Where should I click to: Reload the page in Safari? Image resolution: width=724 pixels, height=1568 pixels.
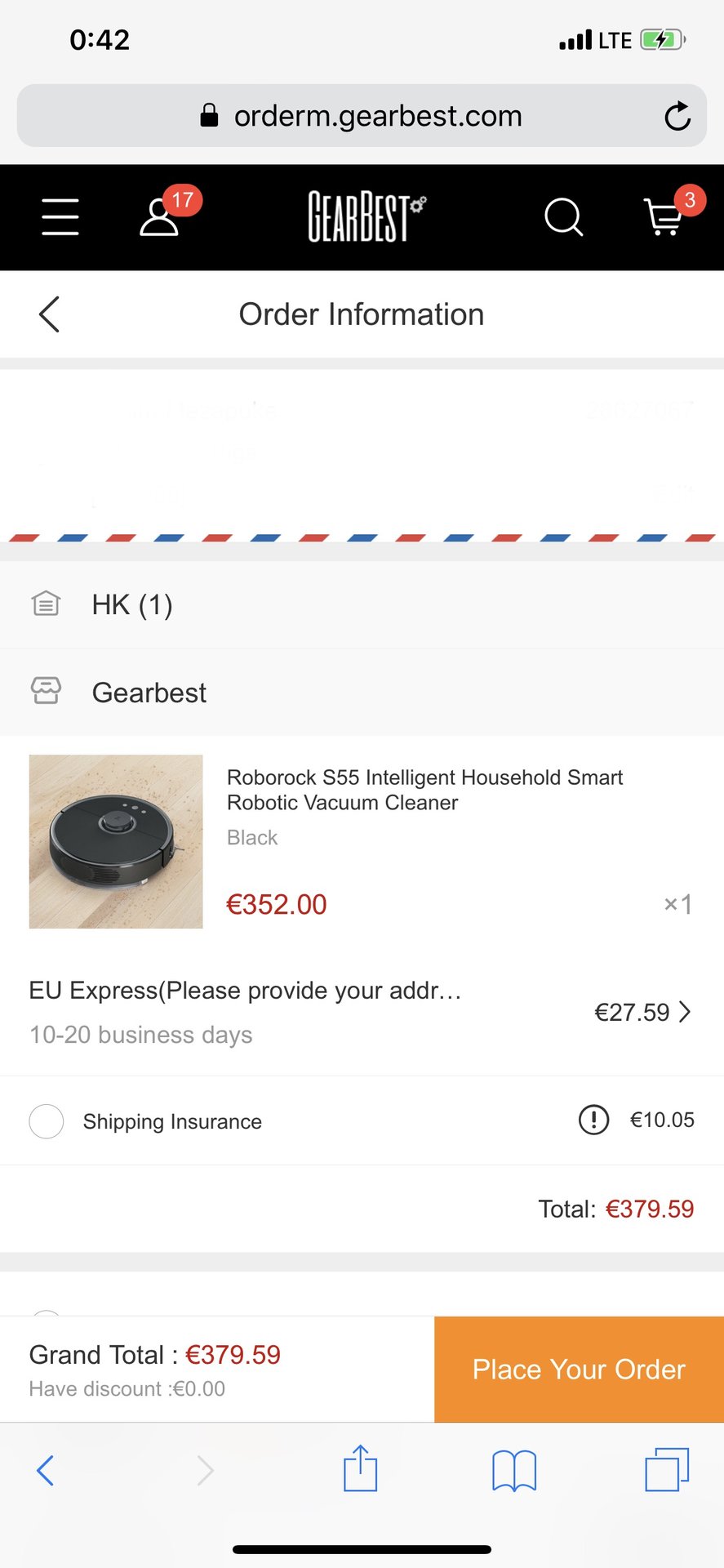pos(677,117)
